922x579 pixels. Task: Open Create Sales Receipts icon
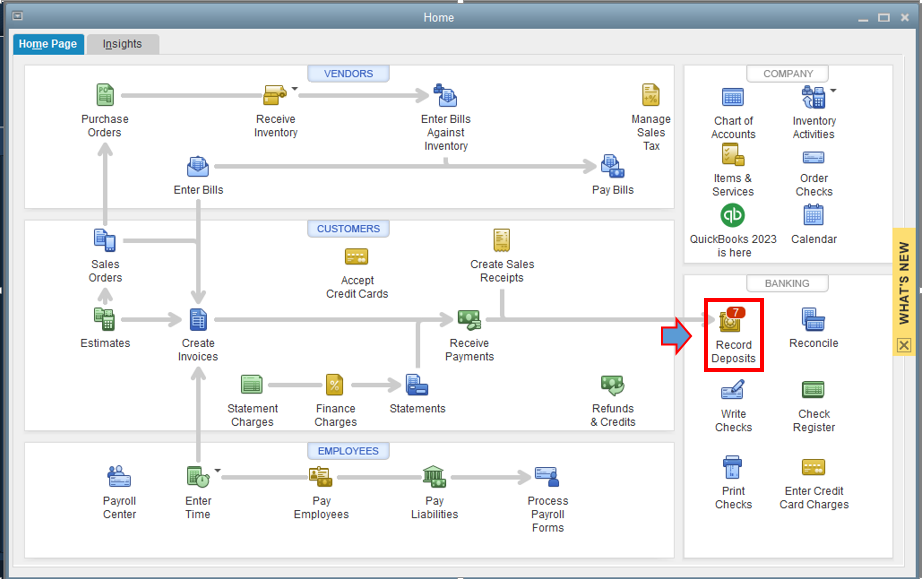tap(502, 240)
